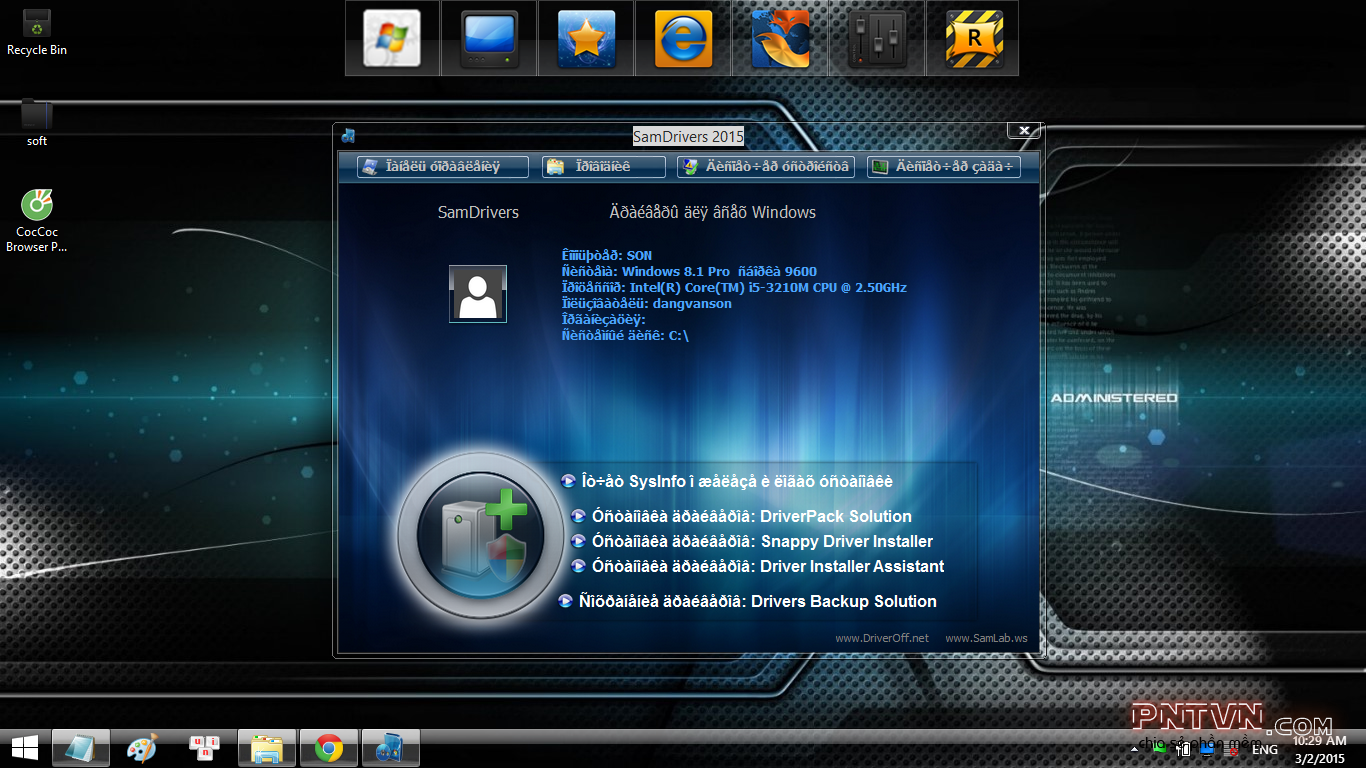Click the system drive line ending with 'C:\'

(625, 335)
